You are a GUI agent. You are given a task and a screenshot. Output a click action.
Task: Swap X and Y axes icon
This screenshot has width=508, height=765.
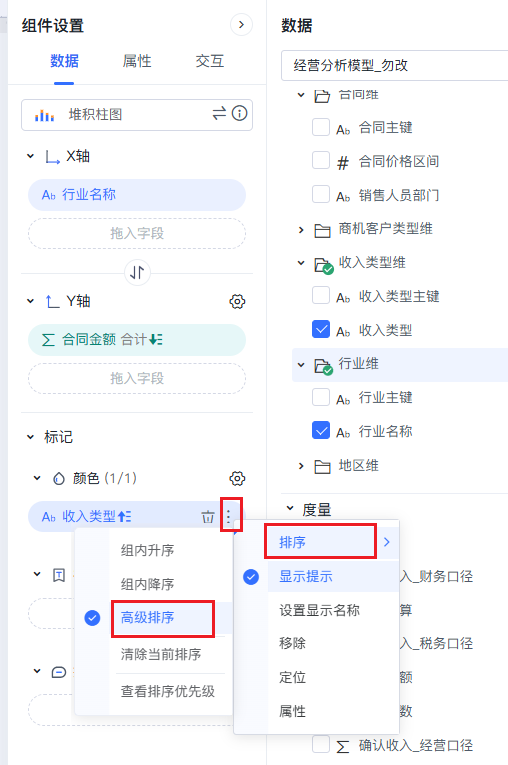click(137, 272)
